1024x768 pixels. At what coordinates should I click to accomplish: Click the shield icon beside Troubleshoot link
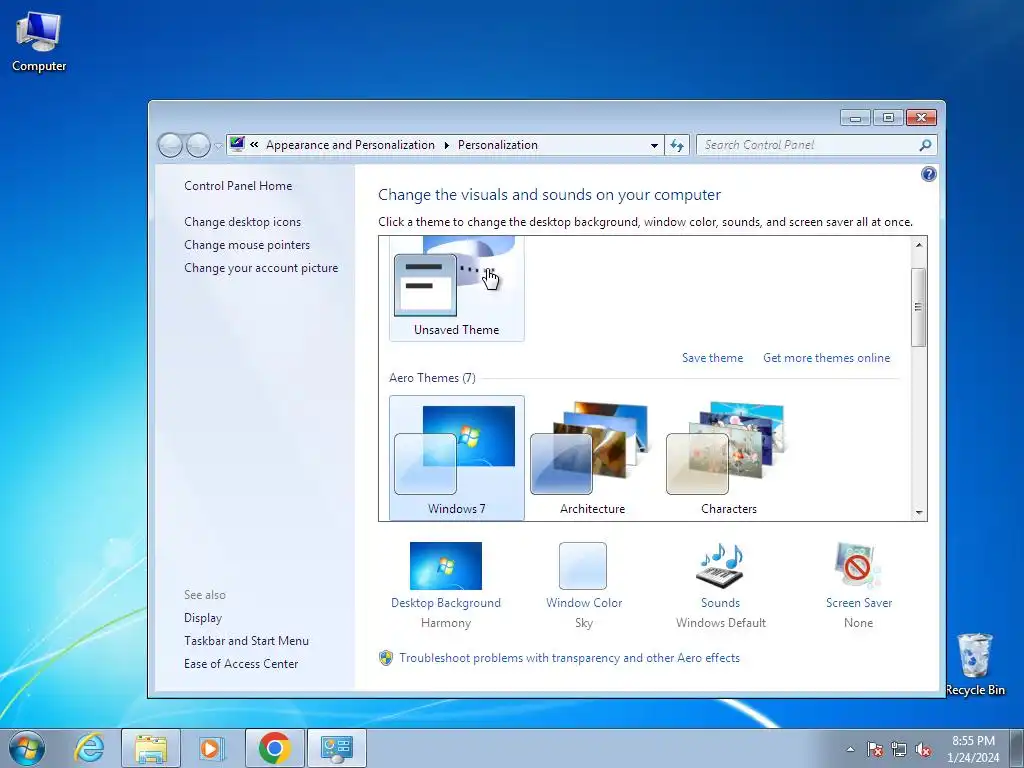386,658
